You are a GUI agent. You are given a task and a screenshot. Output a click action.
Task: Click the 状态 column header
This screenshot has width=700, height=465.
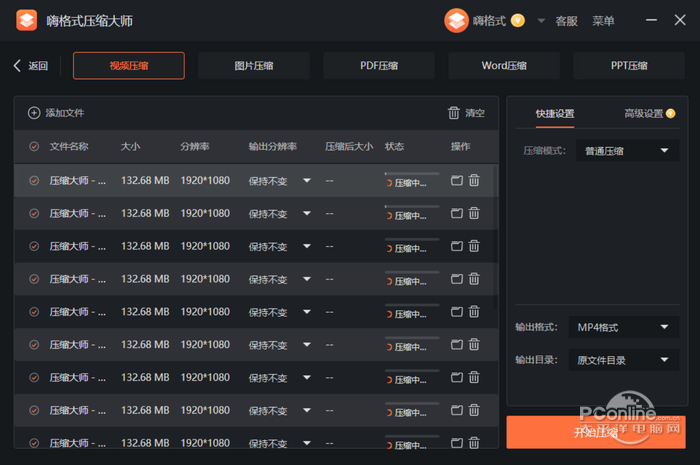click(x=394, y=146)
